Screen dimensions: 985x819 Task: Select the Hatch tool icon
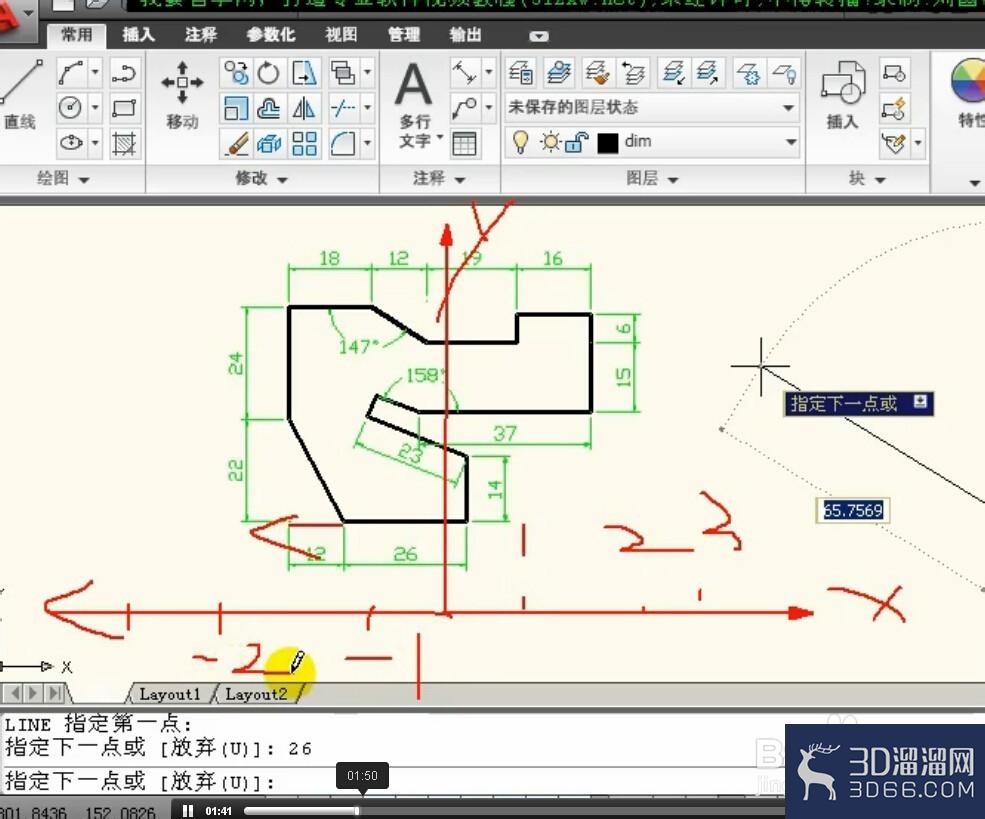pyautogui.click(x=124, y=143)
